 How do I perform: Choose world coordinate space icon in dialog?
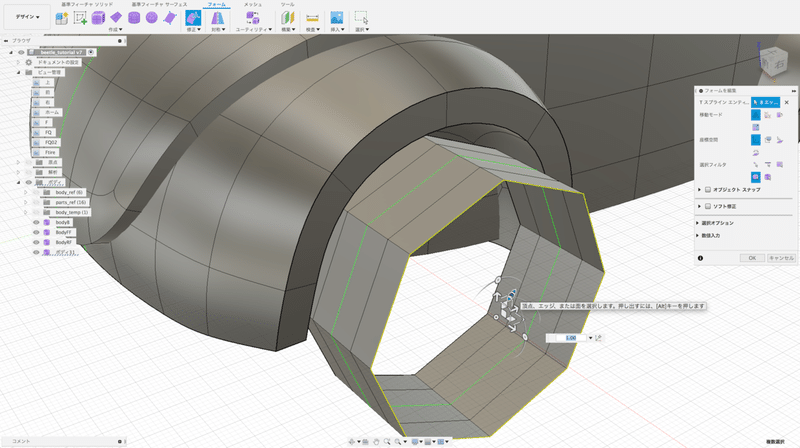pyautogui.click(x=755, y=139)
